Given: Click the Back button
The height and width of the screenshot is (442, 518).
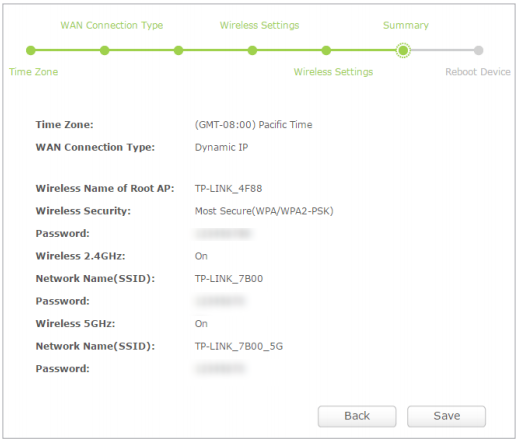Looking at the screenshot, I should click(357, 416).
